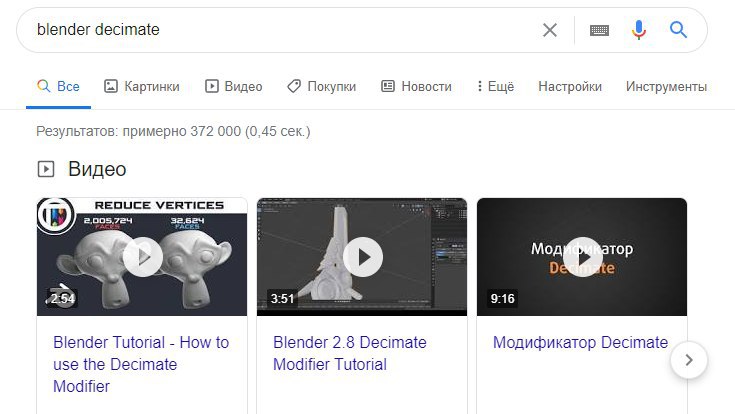Open Настройки settings menu
The image size is (735, 414).
click(570, 86)
